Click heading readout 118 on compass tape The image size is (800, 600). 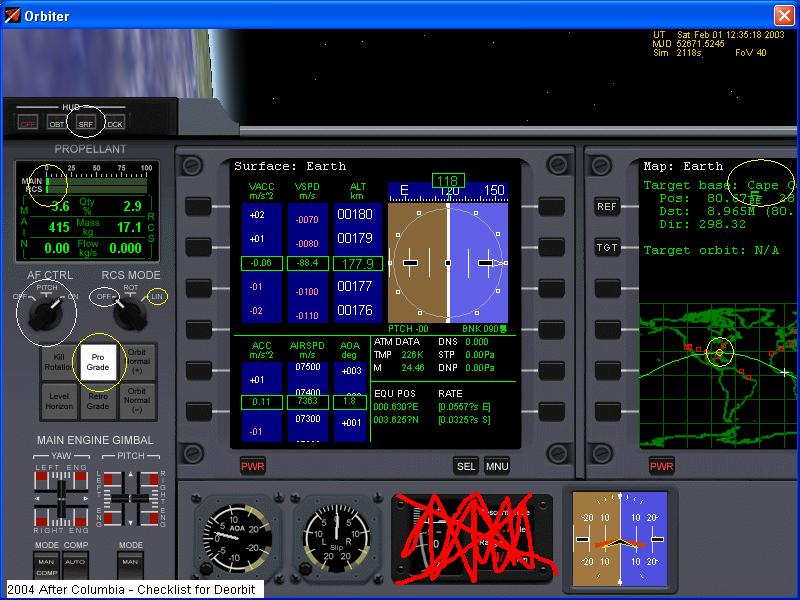pyautogui.click(x=448, y=181)
